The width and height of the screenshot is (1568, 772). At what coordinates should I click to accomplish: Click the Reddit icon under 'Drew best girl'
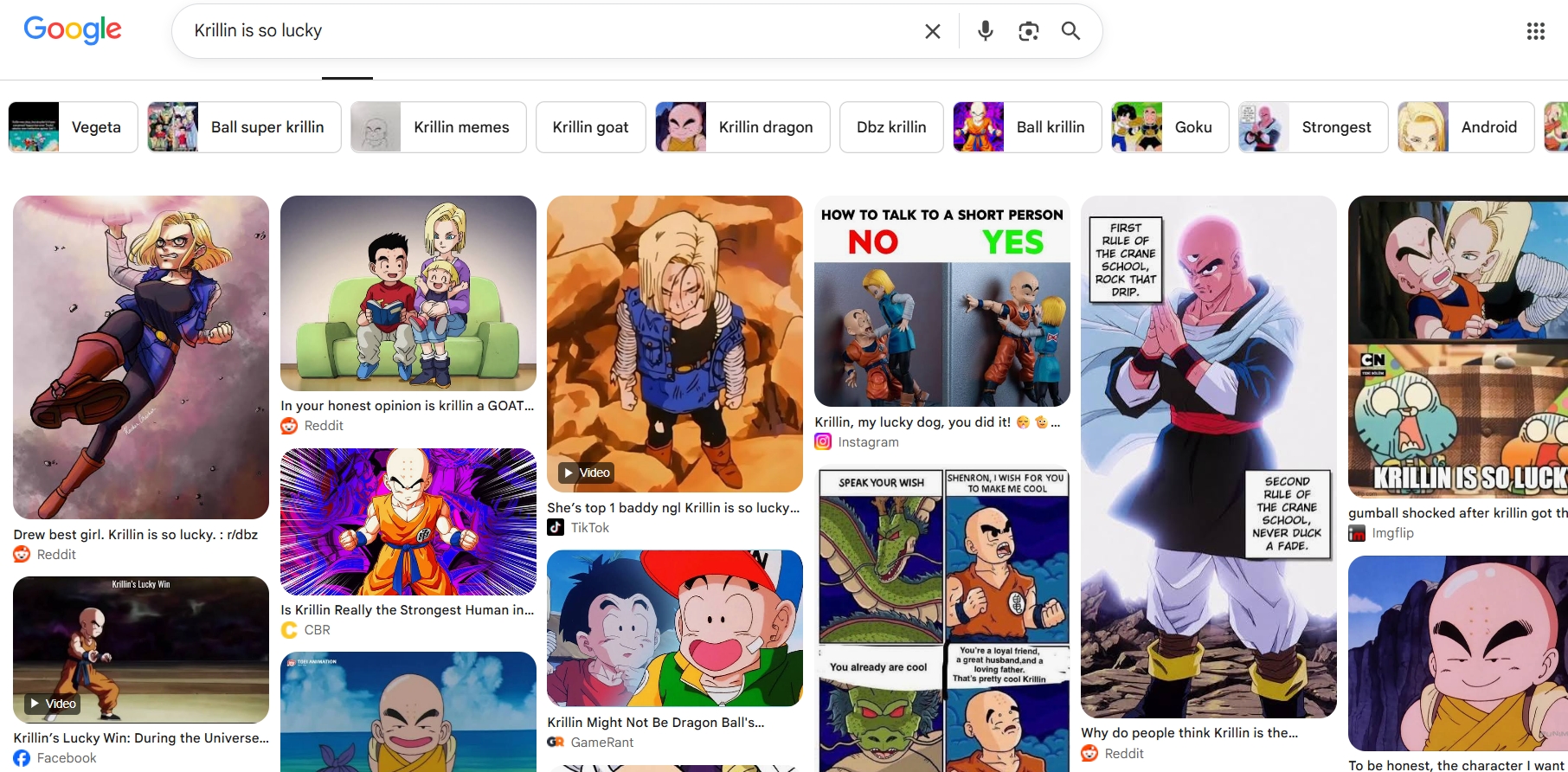pyautogui.click(x=22, y=555)
